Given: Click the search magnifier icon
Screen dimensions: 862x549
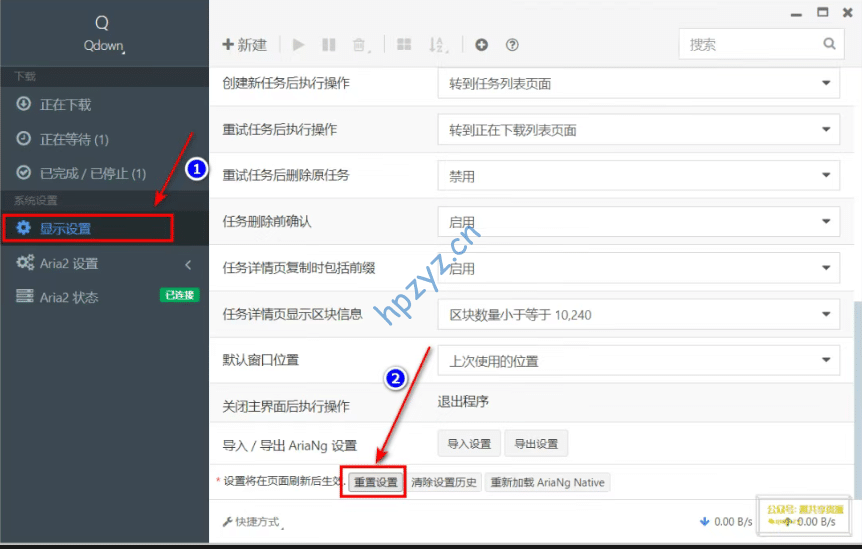Looking at the screenshot, I should click(829, 44).
